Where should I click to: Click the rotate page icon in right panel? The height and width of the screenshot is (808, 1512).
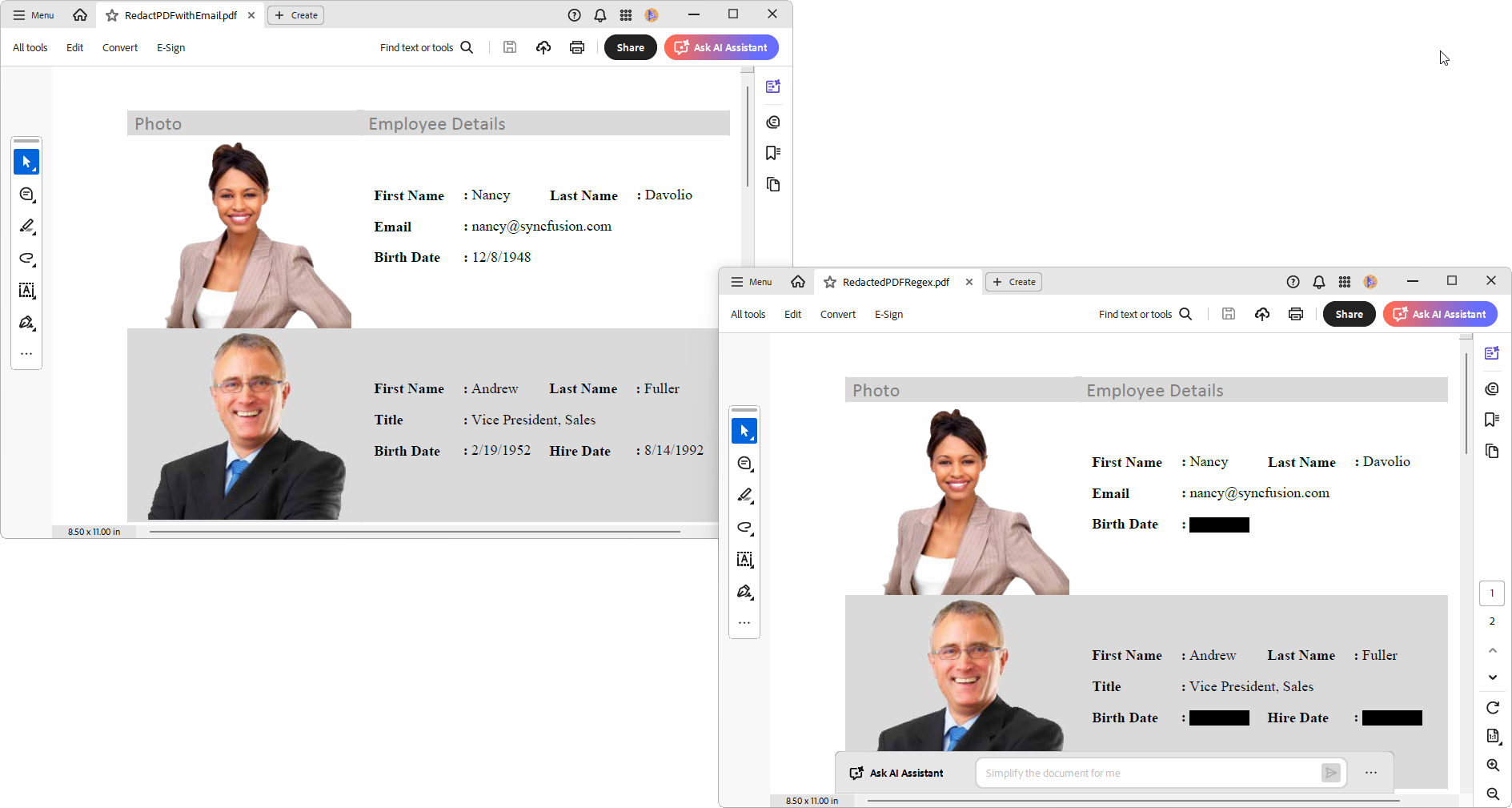coord(1492,707)
